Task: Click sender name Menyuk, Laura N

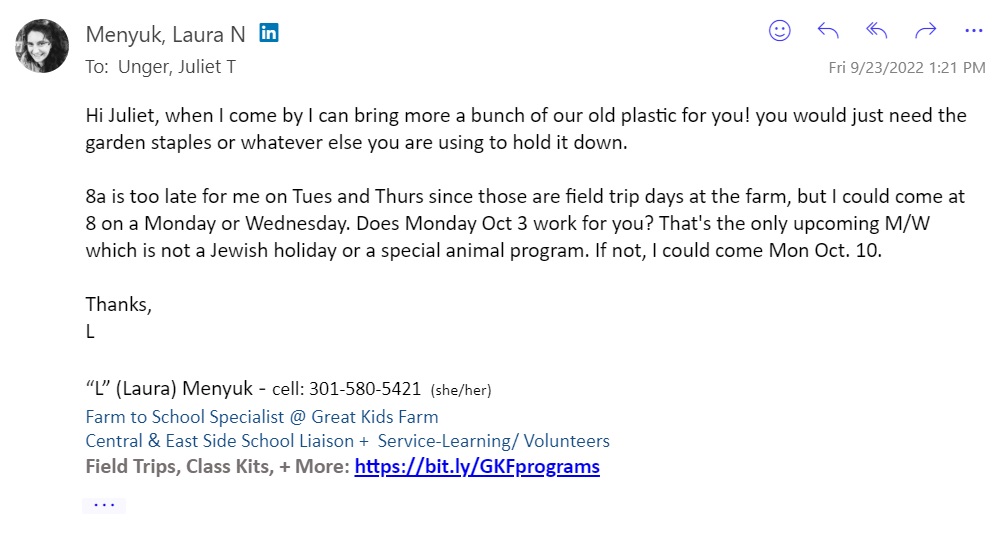Action: pyautogui.click(x=165, y=34)
